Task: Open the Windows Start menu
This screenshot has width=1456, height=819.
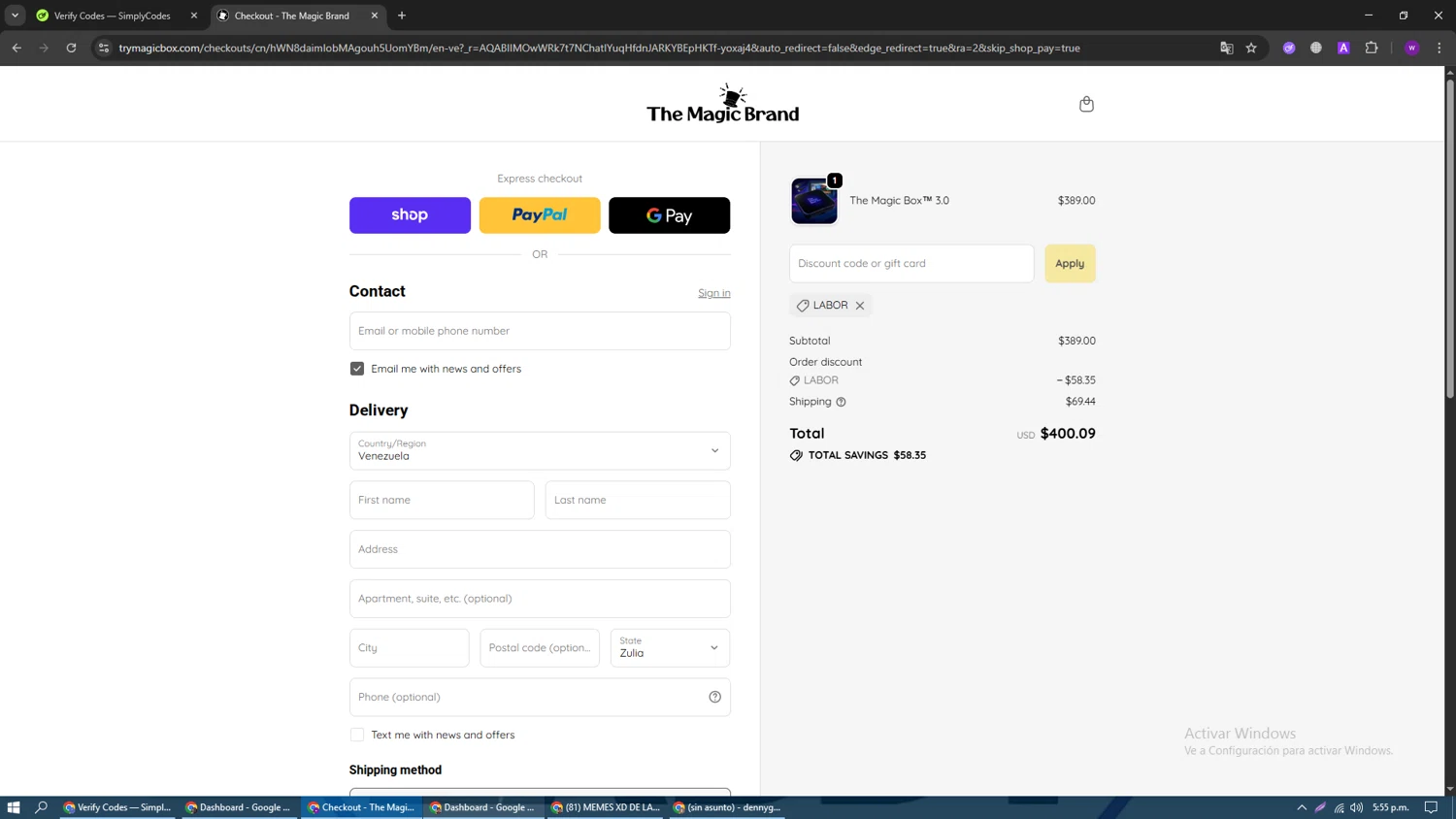Action: 14,807
